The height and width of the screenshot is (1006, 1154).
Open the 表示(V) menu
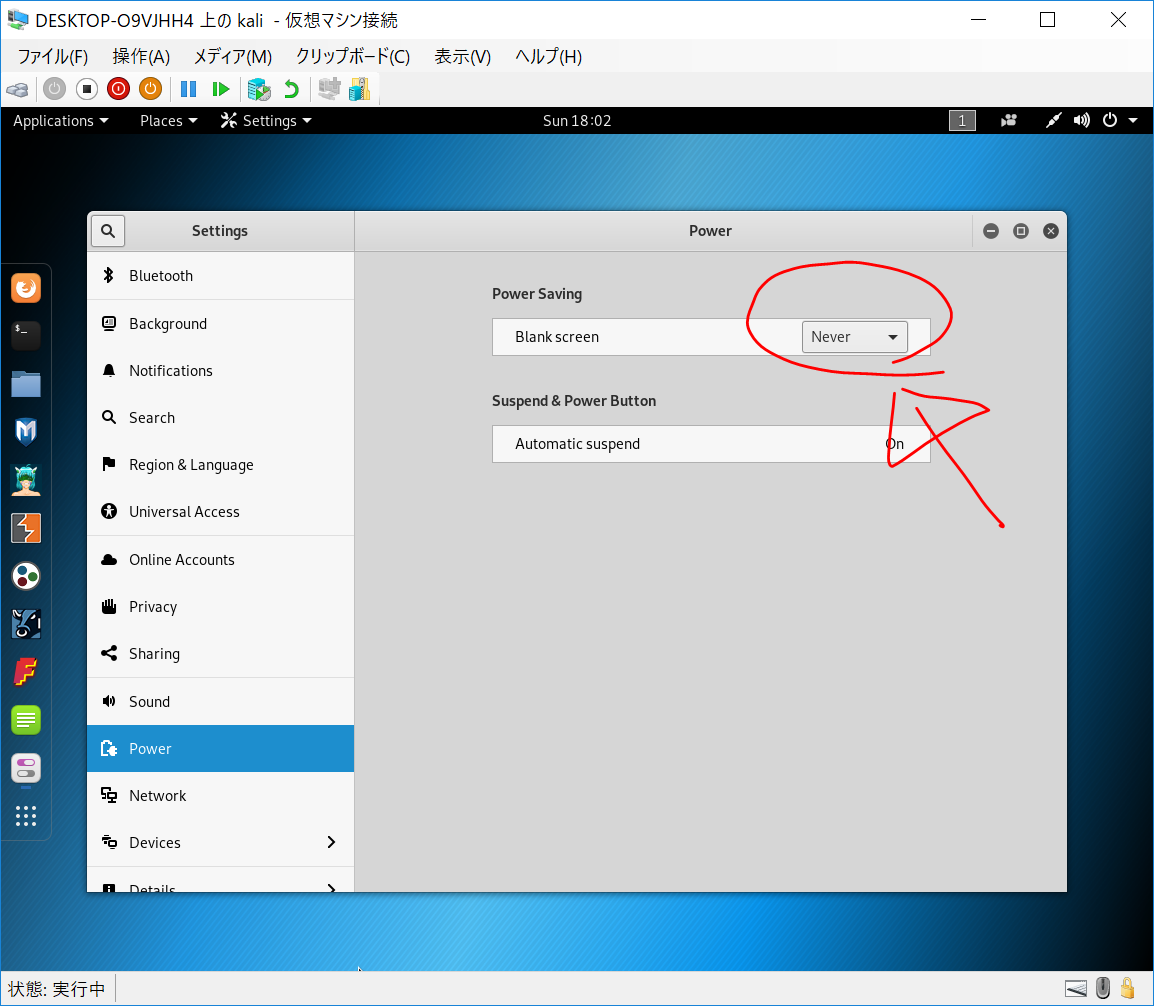[462, 57]
